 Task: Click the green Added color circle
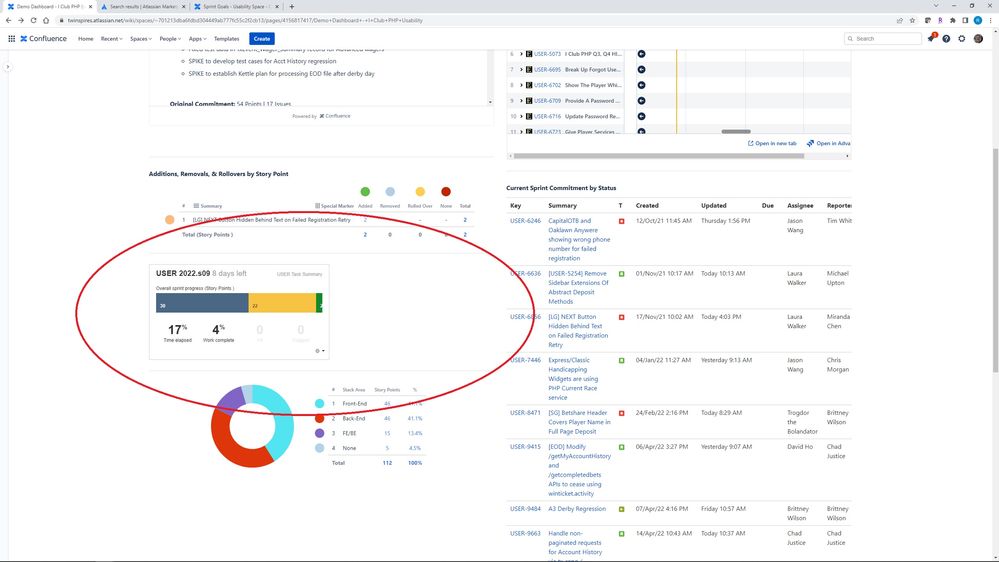365,192
